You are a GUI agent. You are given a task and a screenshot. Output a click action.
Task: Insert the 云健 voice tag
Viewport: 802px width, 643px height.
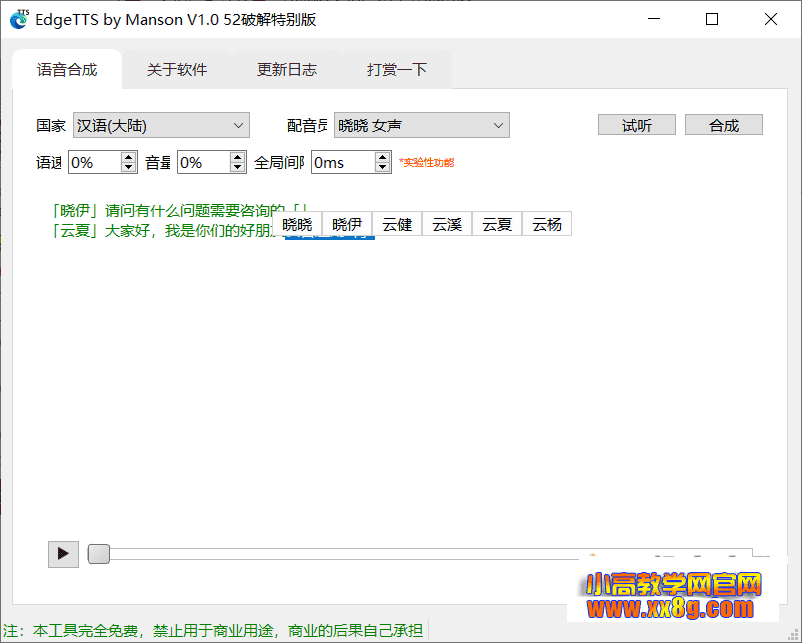pyautogui.click(x=397, y=225)
